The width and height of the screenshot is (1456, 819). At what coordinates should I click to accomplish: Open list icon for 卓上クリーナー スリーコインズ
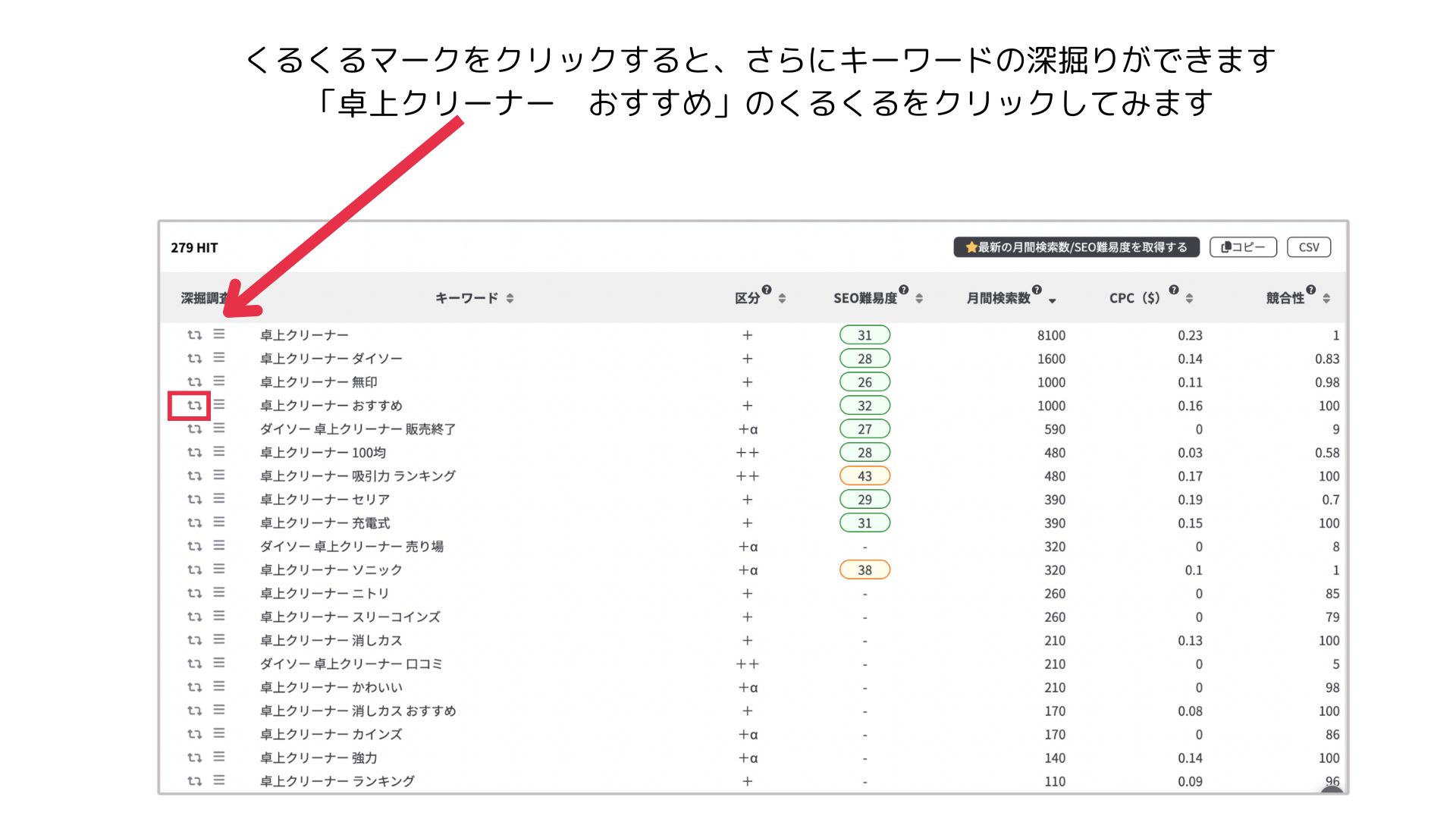[219, 617]
